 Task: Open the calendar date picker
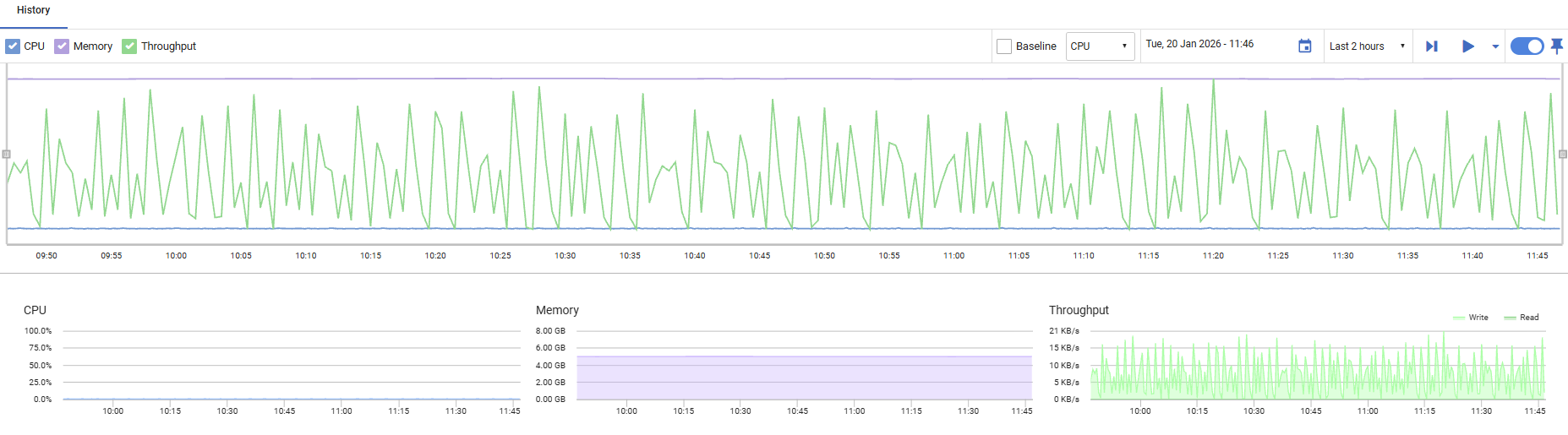tap(1304, 46)
